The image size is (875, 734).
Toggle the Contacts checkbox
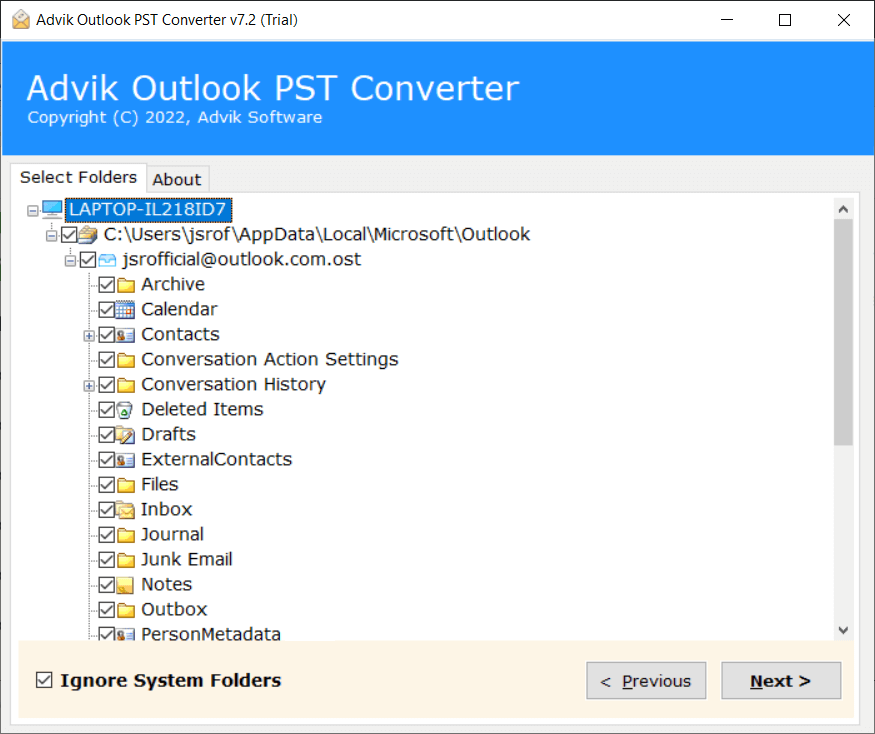107,335
